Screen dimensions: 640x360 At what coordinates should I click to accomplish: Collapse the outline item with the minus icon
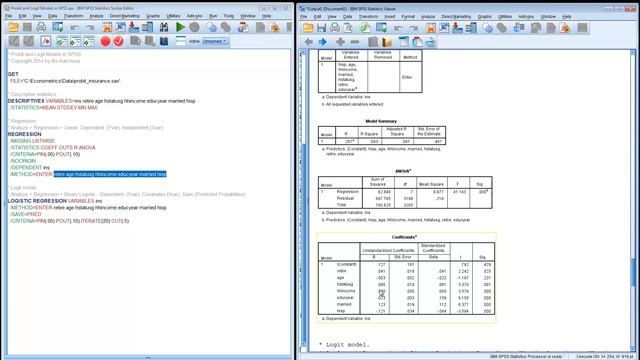(x=355, y=42)
